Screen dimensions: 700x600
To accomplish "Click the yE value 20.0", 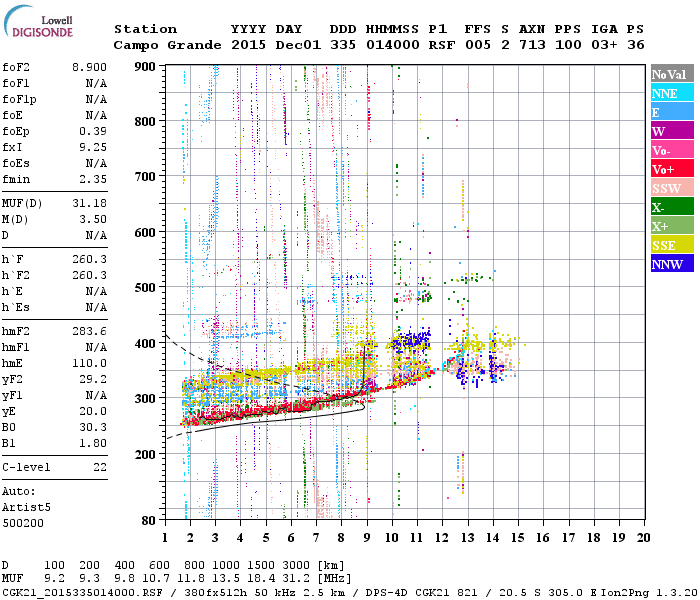I will pyautogui.click(x=93, y=411).
